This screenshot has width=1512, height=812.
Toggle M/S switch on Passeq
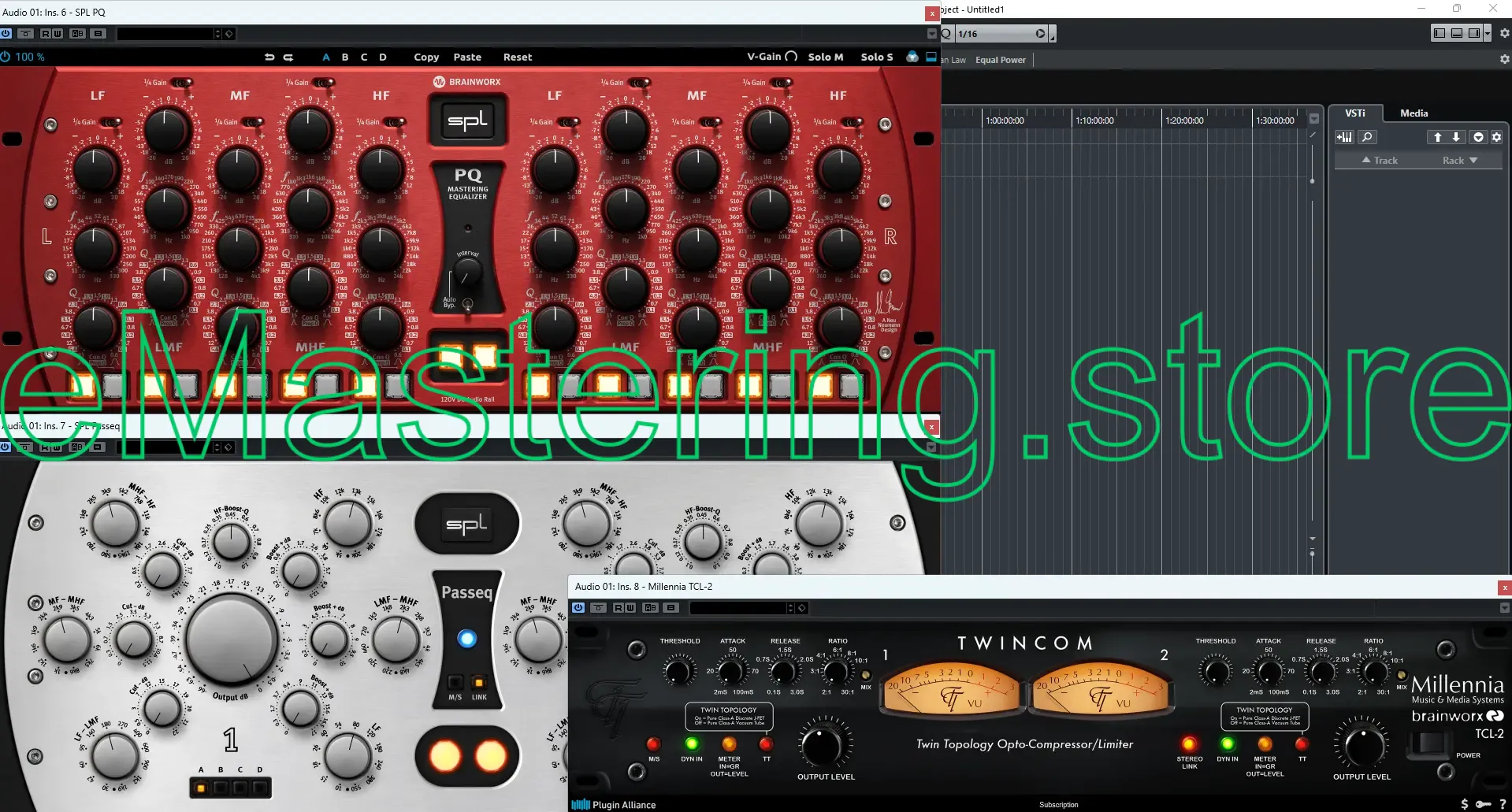click(x=455, y=682)
